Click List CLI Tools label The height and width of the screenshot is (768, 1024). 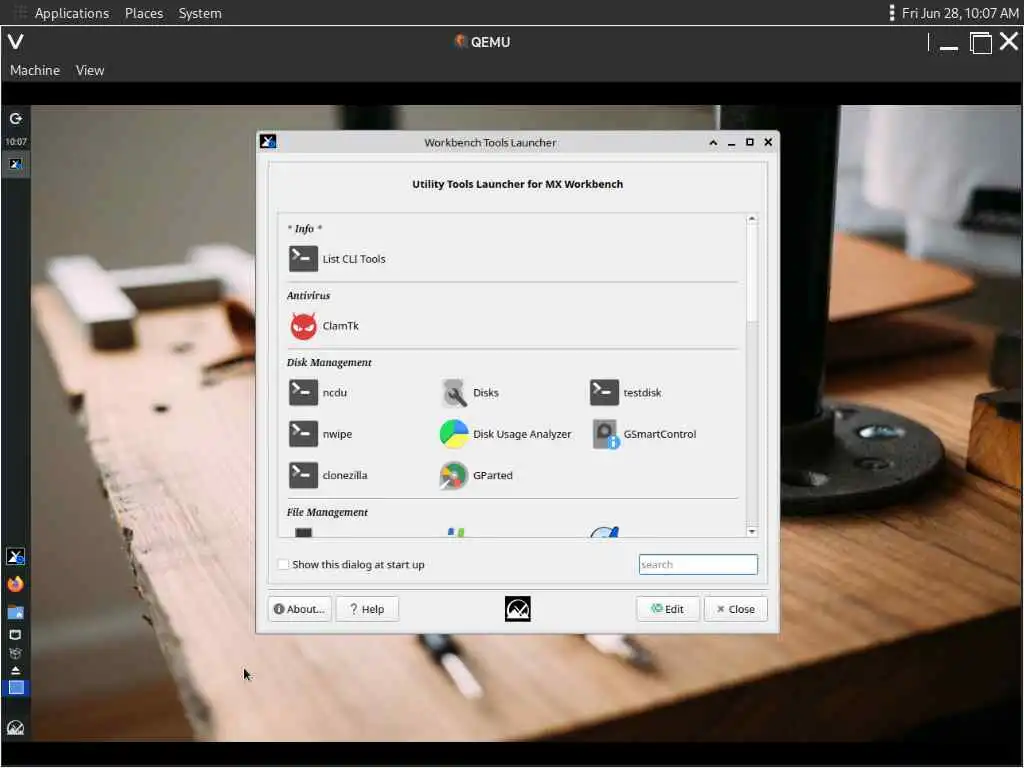(354, 259)
